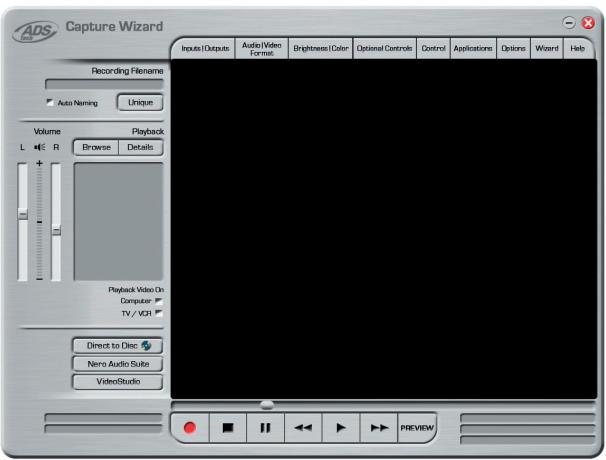Pause the video with the pause button
The image size is (606, 460).
coord(266,428)
